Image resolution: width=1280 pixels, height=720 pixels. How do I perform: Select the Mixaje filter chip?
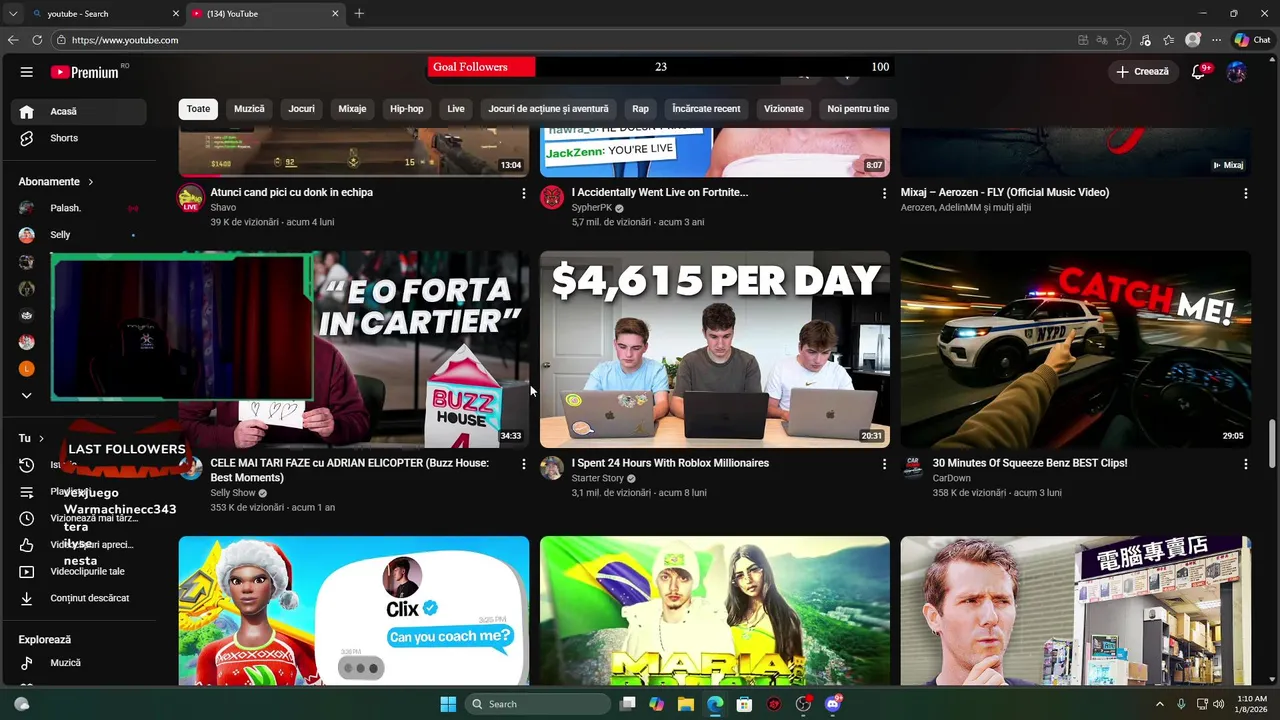pos(352,109)
